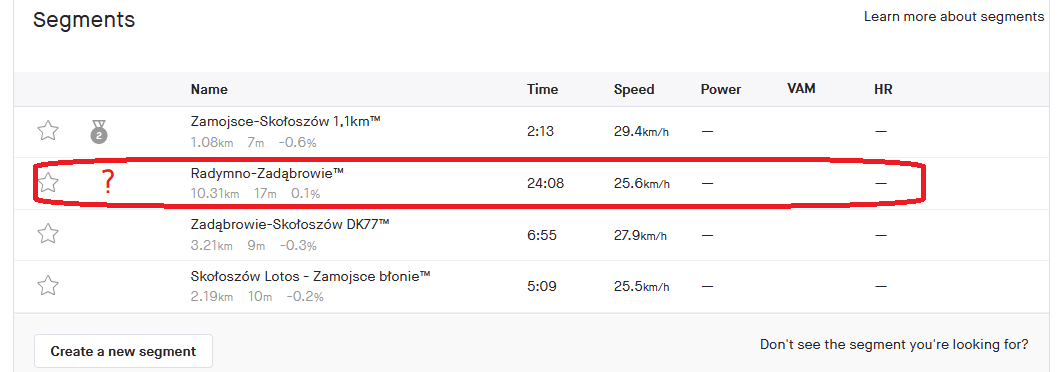The image size is (1060, 372).
Task: Click the Speed column header
Action: (x=634, y=89)
